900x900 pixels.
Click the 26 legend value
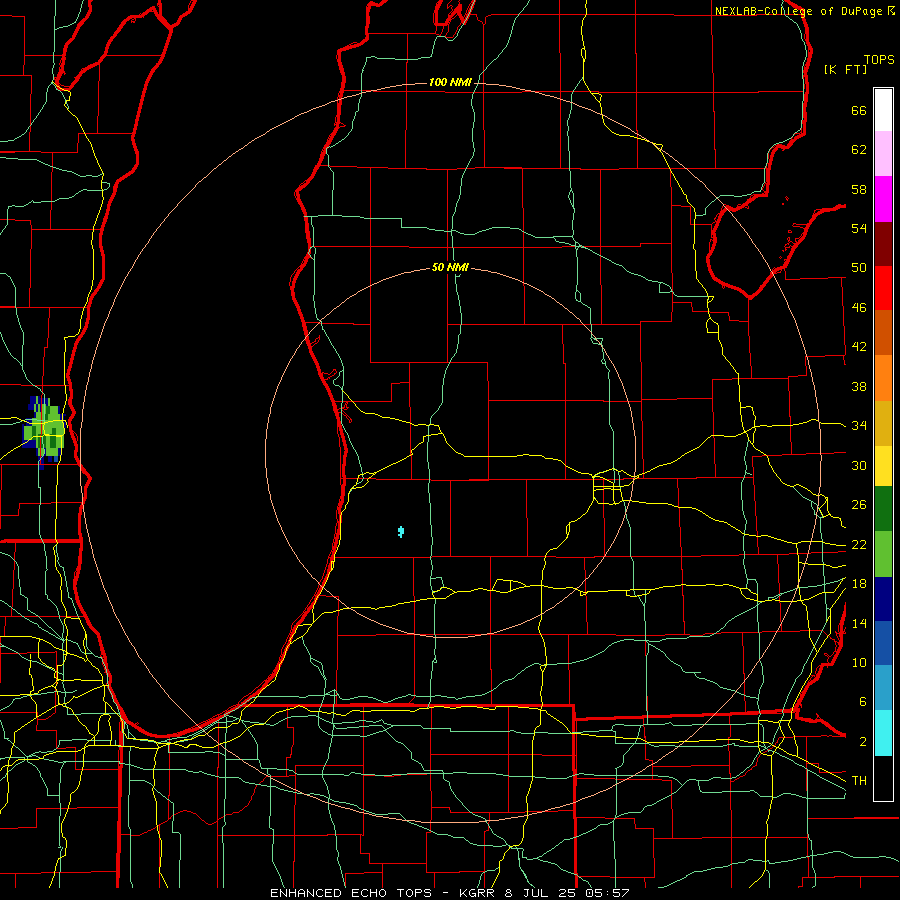click(x=859, y=505)
